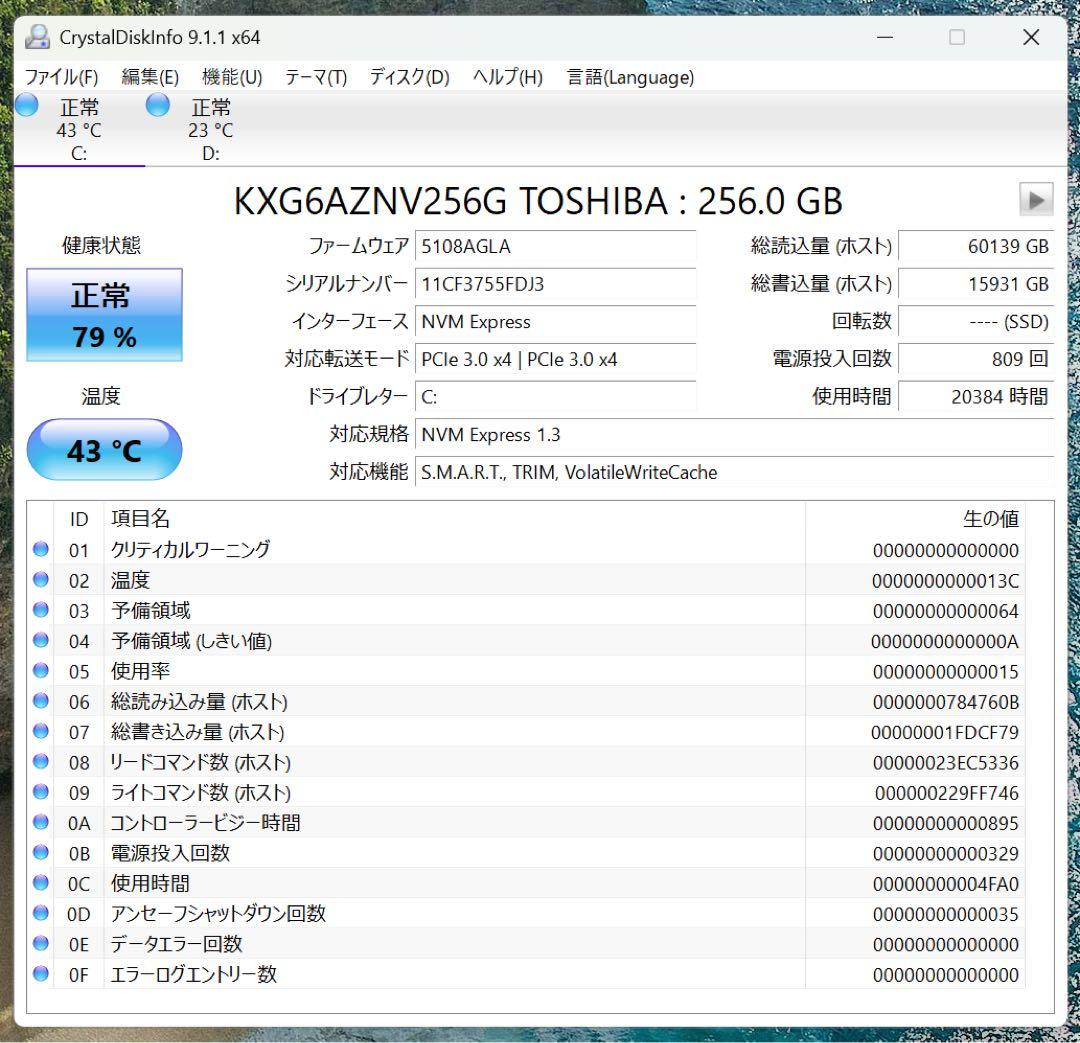Open the テーマ(T) menu
This screenshot has height=1043, width=1080.
pos(314,77)
